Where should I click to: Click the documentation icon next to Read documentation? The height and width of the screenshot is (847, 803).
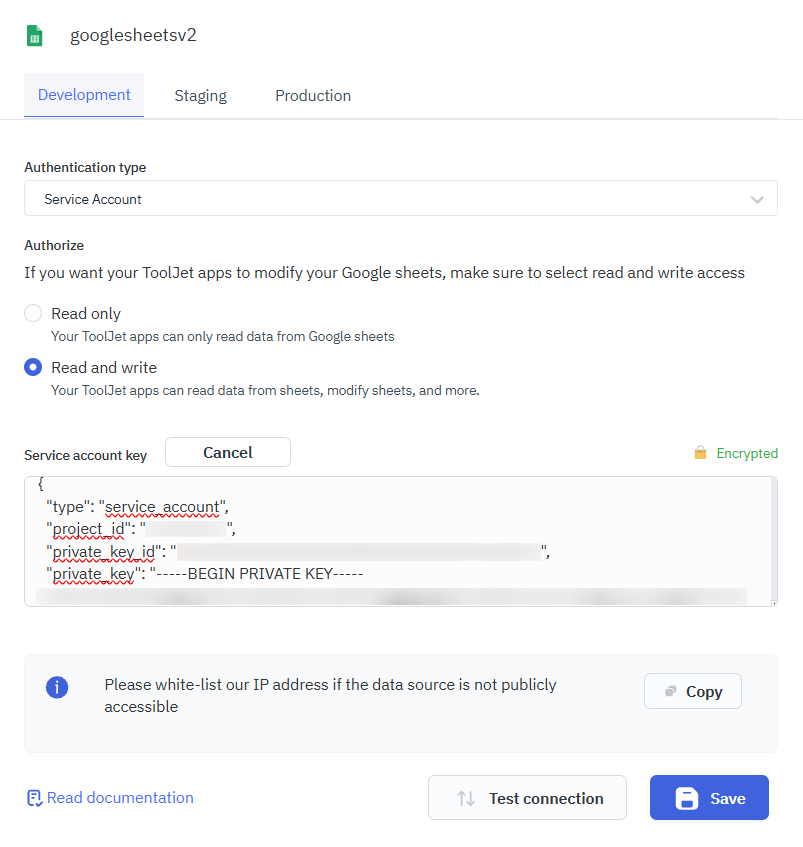pos(34,797)
